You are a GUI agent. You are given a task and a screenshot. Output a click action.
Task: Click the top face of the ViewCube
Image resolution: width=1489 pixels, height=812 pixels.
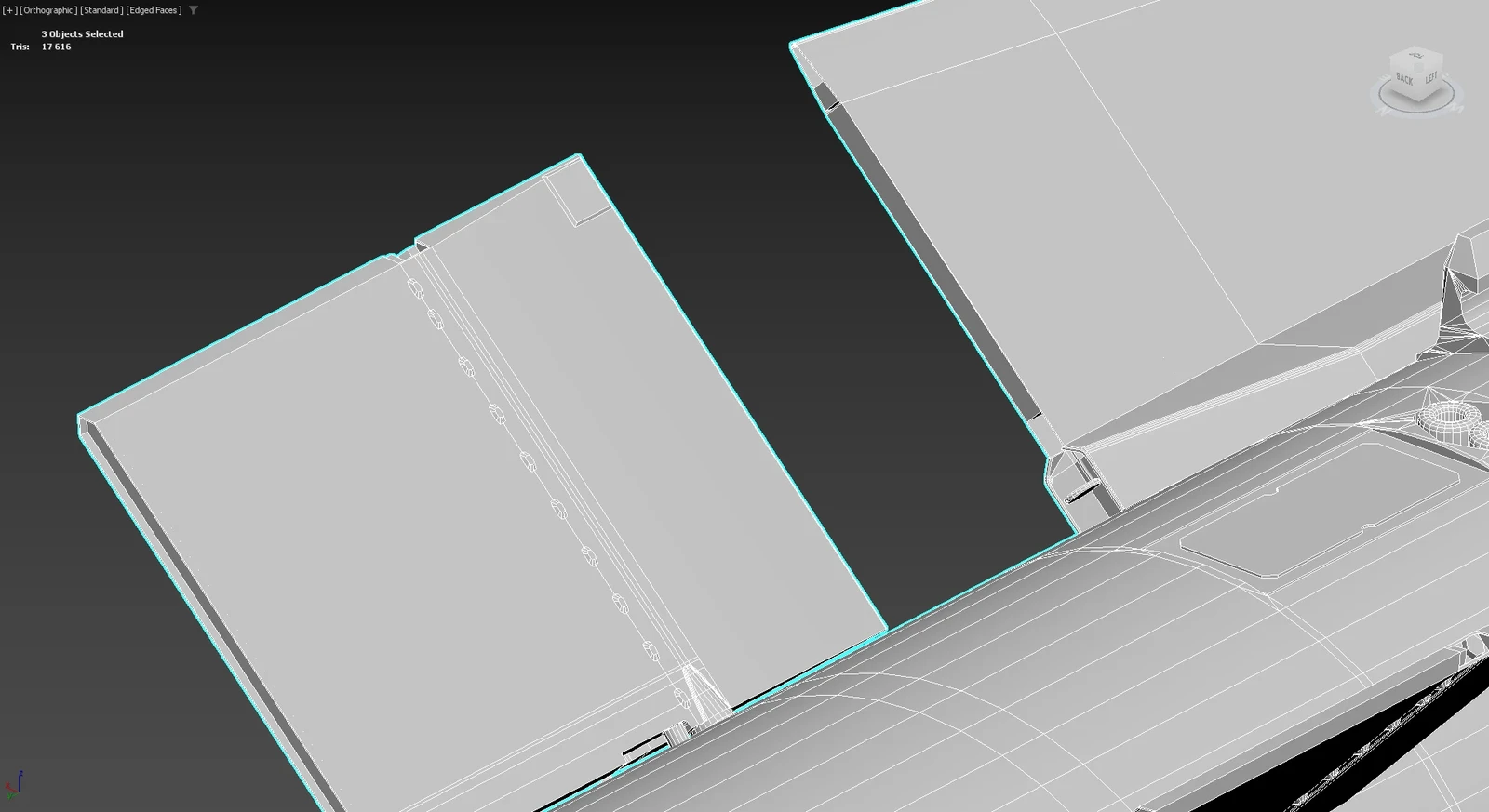[1417, 56]
